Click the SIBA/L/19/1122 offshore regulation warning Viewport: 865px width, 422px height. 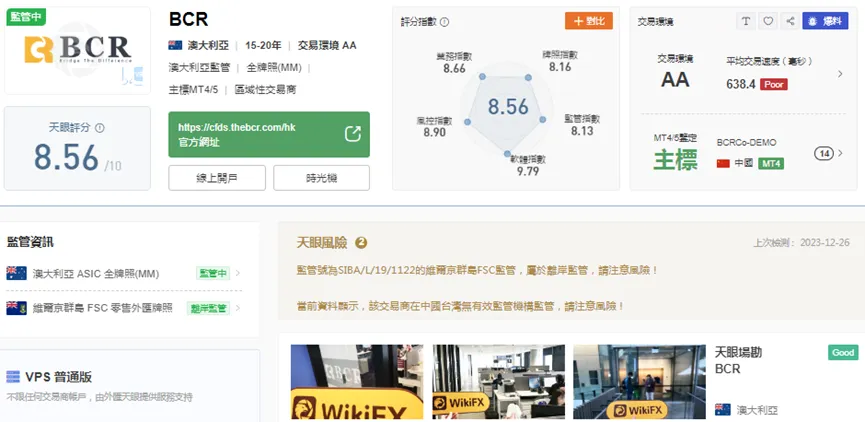coord(477,270)
